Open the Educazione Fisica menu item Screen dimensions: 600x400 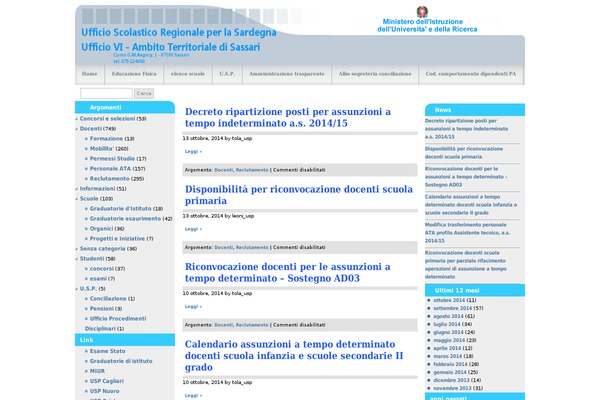coord(134,74)
